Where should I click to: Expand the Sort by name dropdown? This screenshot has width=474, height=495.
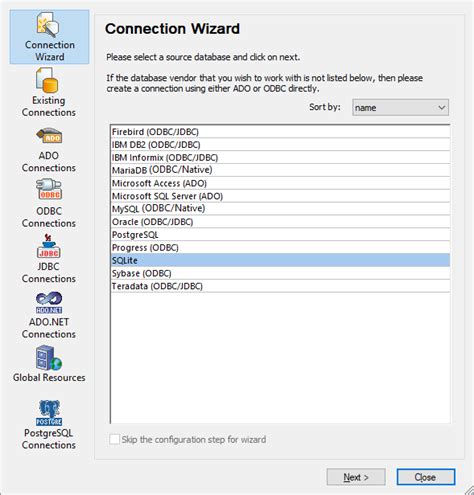point(400,108)
